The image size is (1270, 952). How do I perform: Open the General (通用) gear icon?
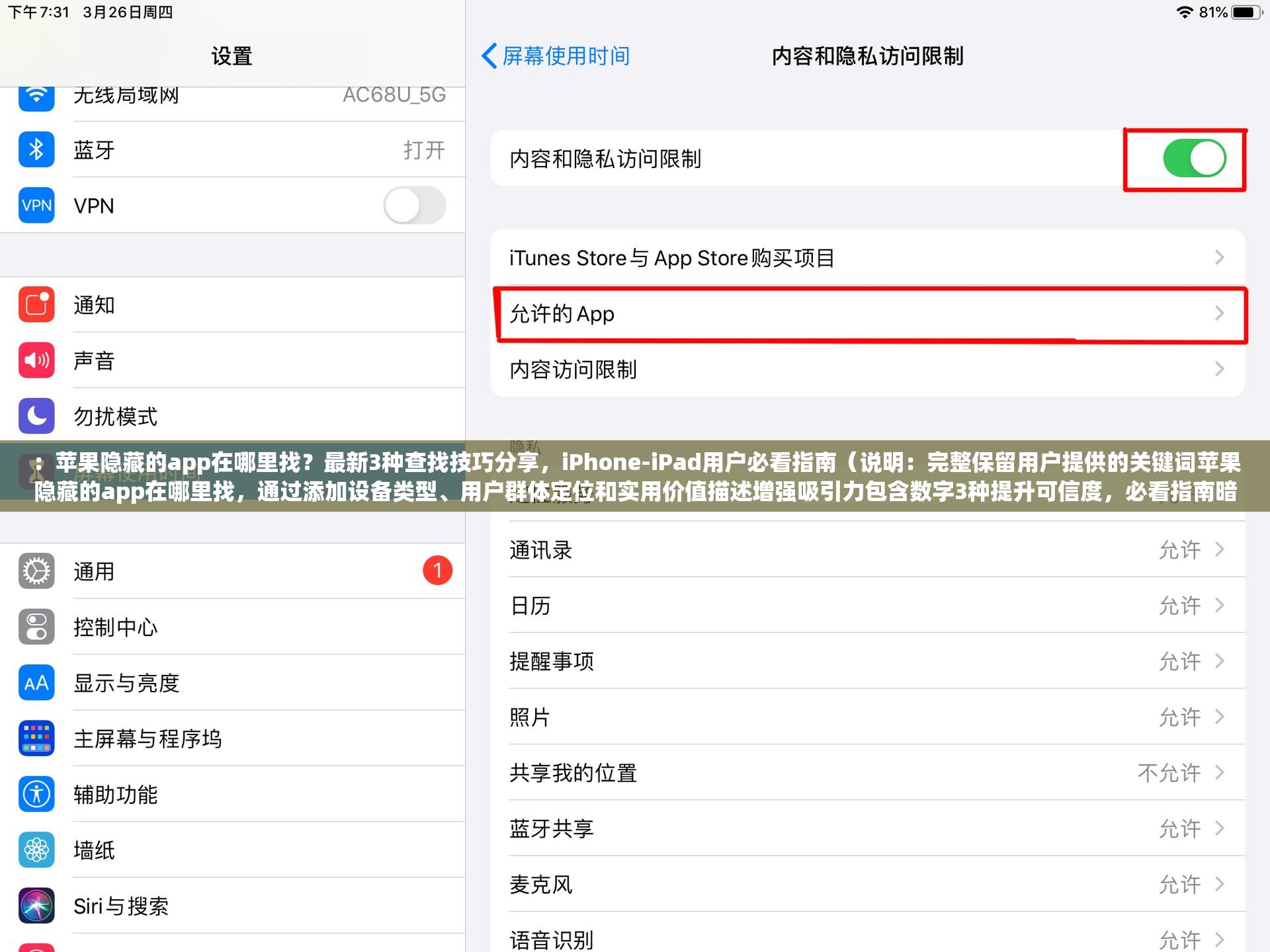[36, 571]
